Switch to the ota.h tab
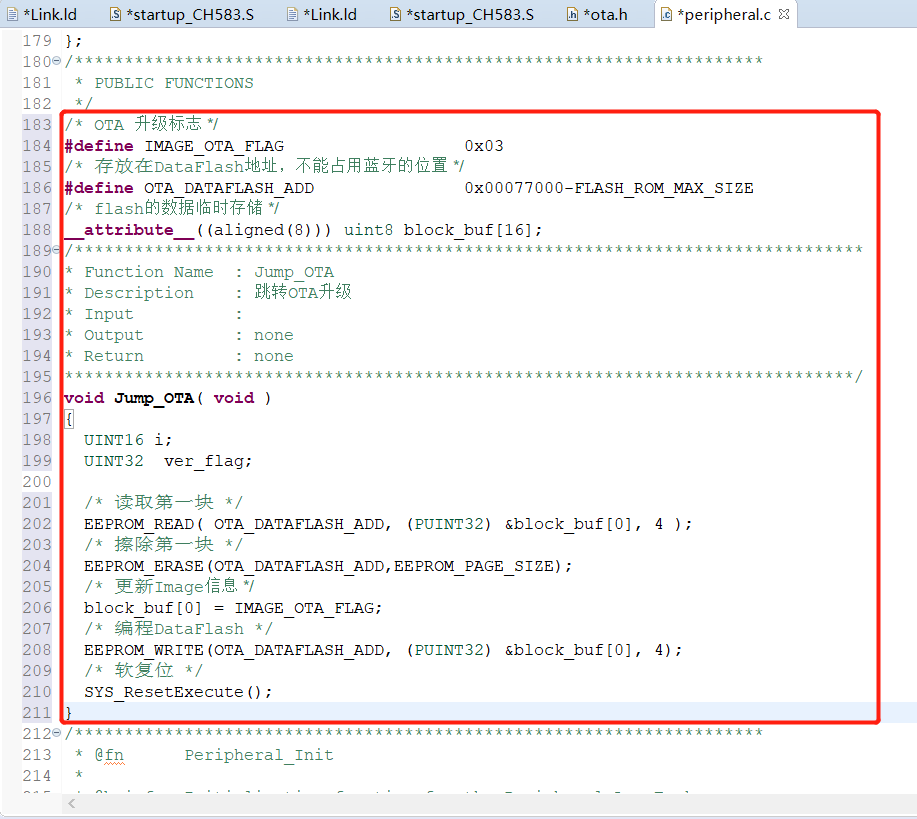This screenshot has width=917, height=819. [606, 15]
